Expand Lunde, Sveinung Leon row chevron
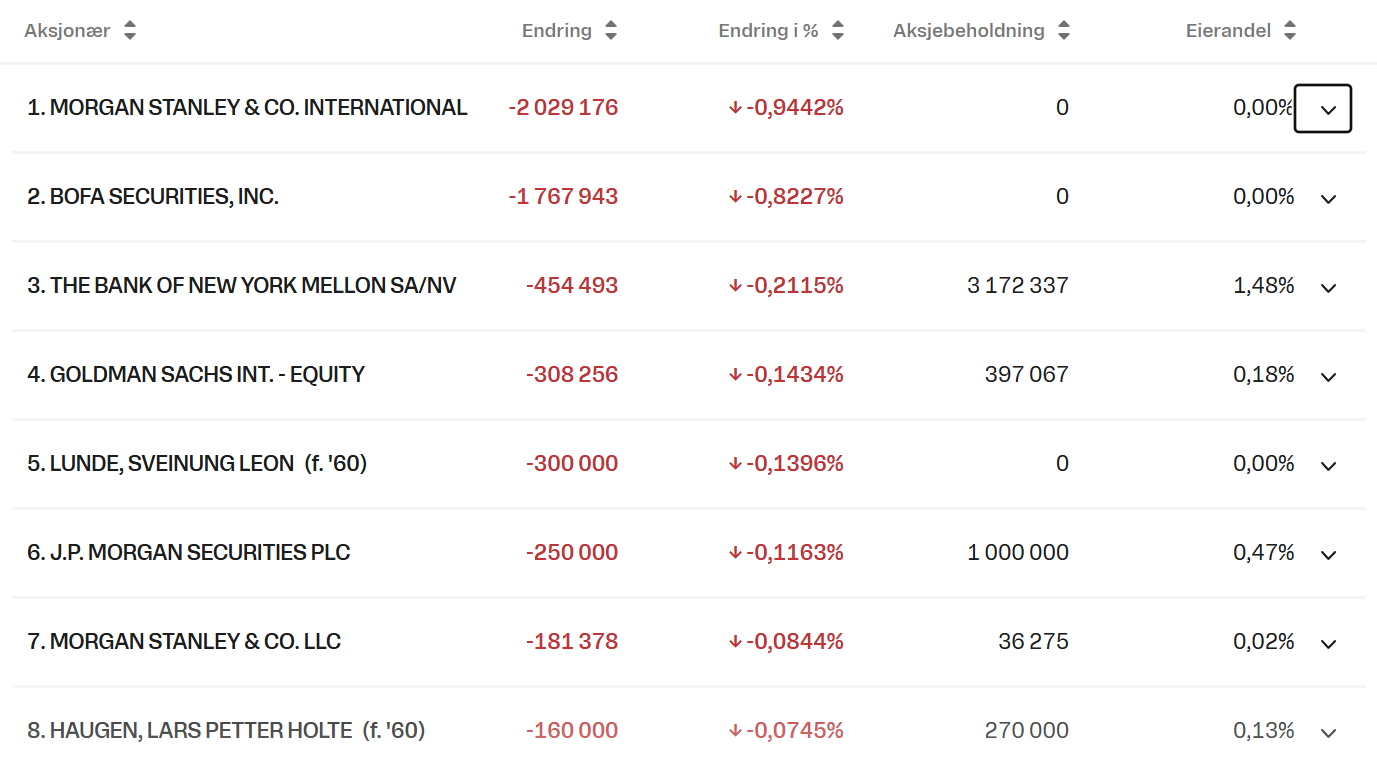Viewport: 1377px width, 773px height. tap(1328, 465)
